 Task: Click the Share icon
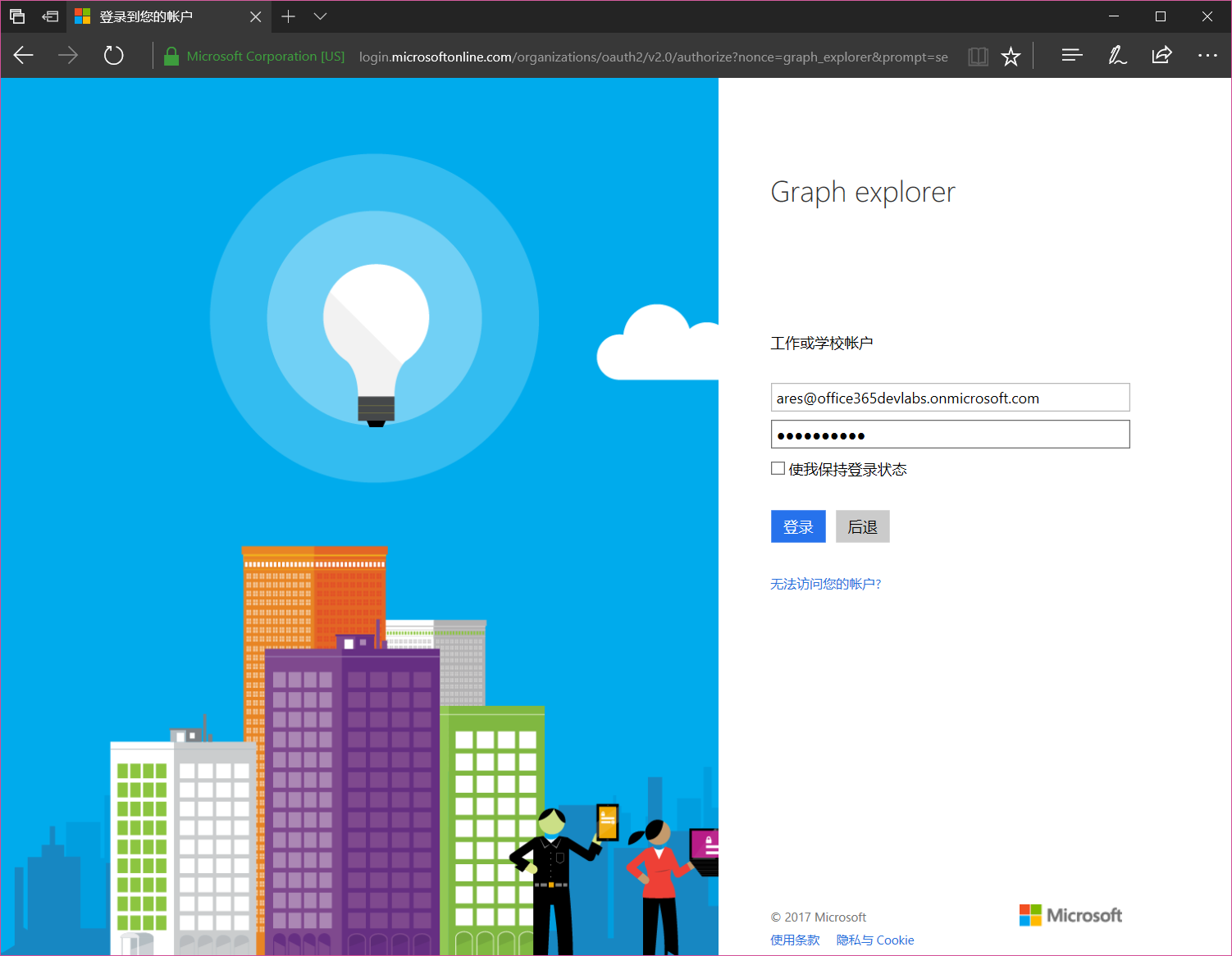click(1161, 56)
